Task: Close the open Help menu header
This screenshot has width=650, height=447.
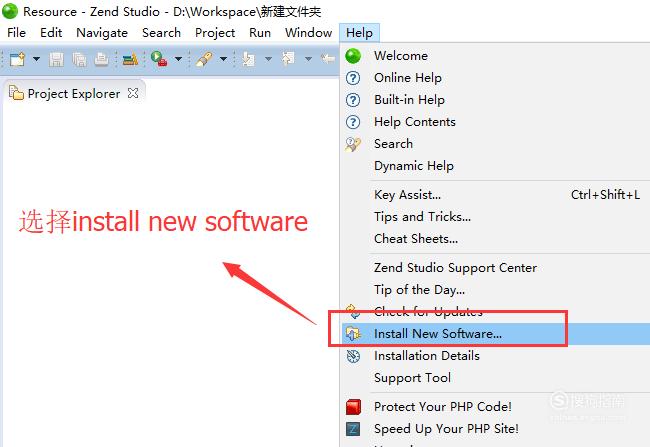Action: (359, 33)
